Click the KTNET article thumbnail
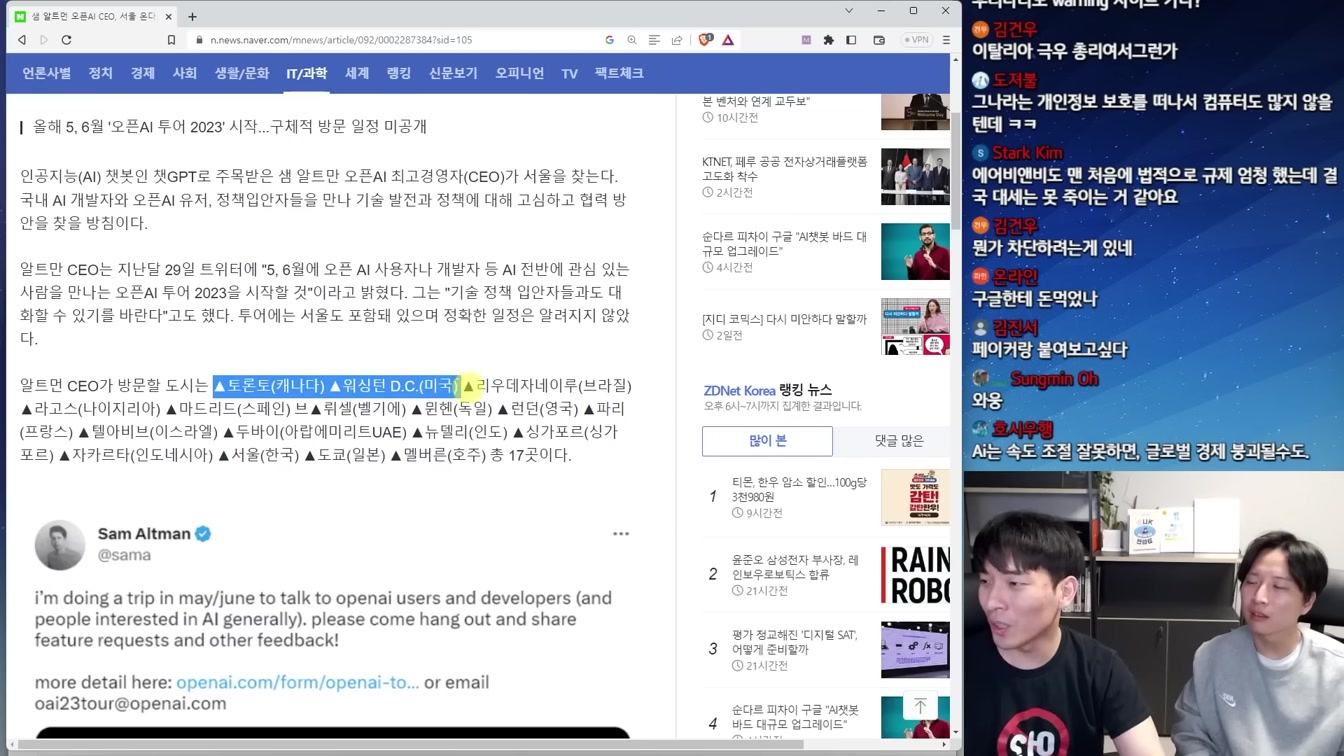Viewport: 1344px width, 756px height. pos(915,177)
